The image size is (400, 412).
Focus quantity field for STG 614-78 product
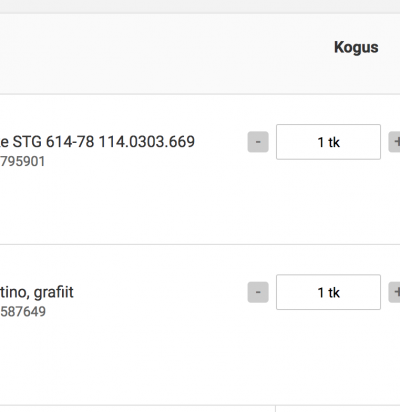tap(328, 142)
